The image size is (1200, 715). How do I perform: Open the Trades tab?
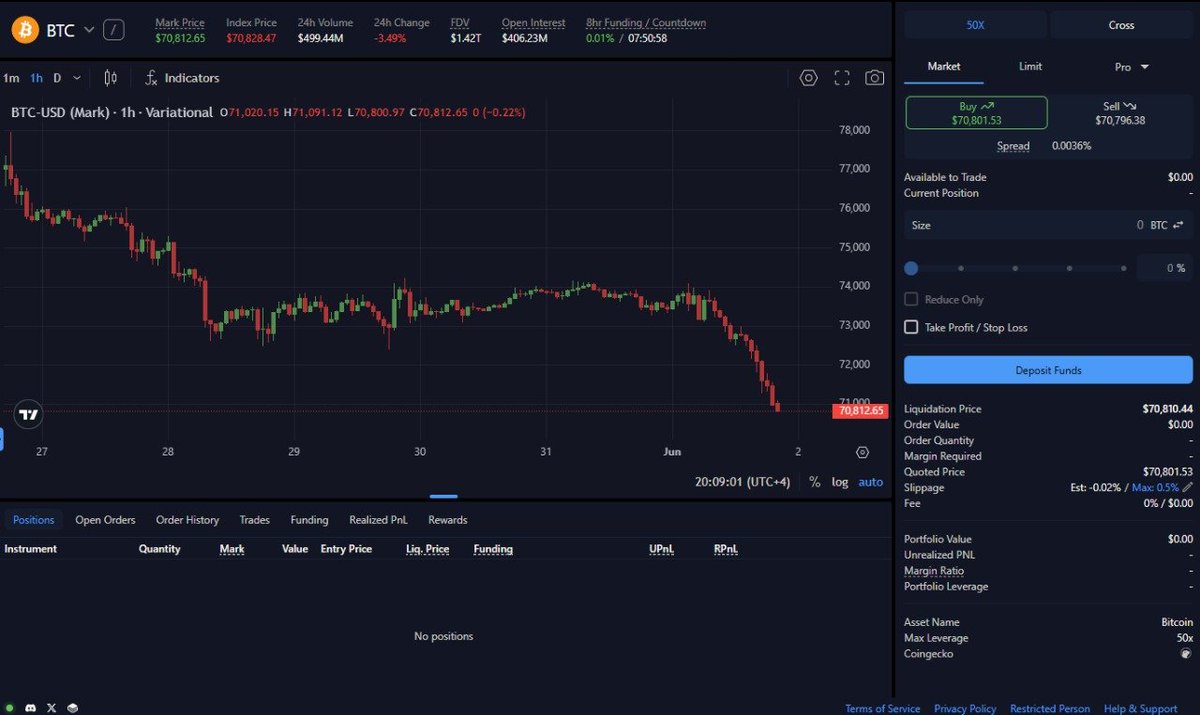pyautogui.click(x=255, y=520)
